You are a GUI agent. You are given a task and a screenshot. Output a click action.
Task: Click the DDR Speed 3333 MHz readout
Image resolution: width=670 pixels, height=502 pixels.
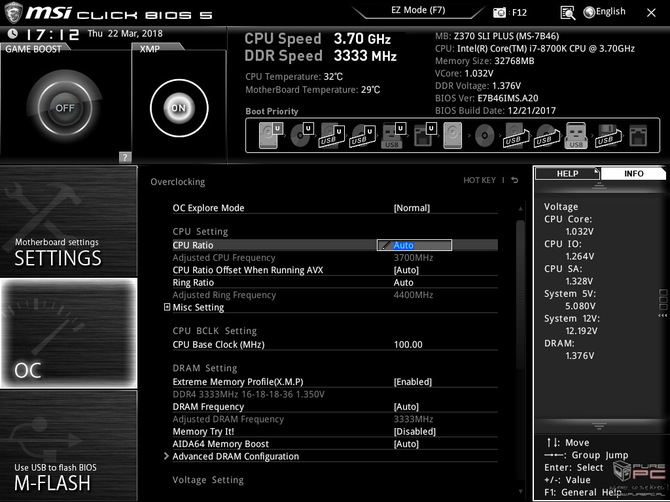[x=320, y=56]
